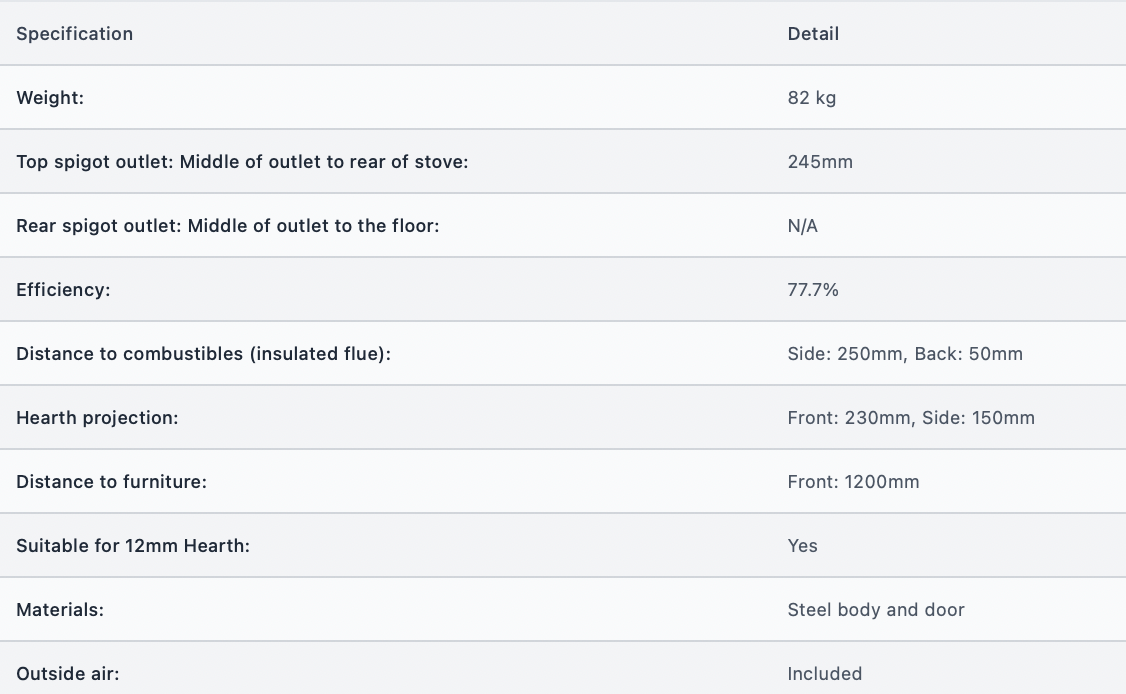Select Distance to furniture label
The height and width of the screenshot is (694, 1126).
point(111,481)
